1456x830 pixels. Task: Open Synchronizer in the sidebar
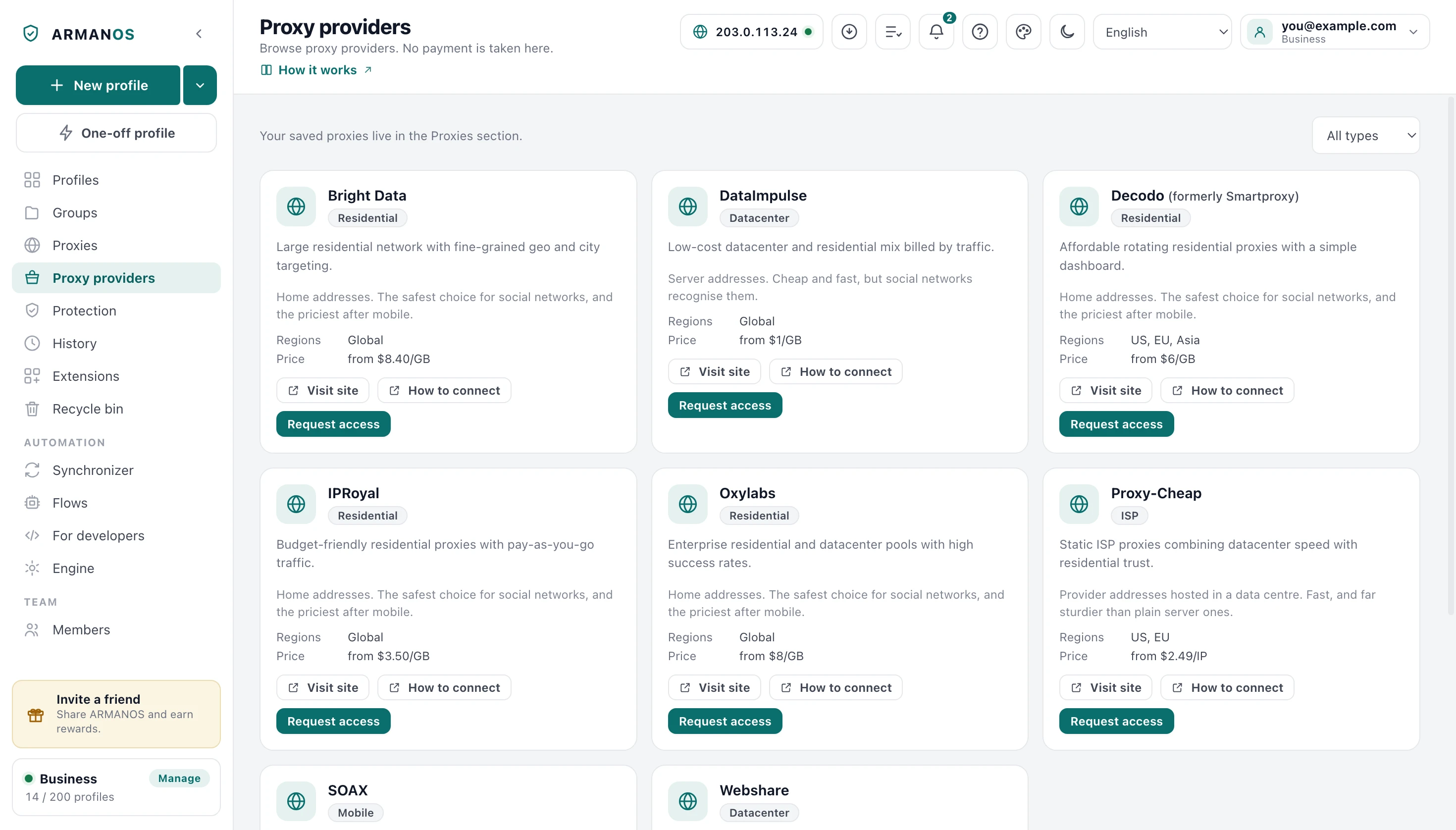[x=116, y=470]
